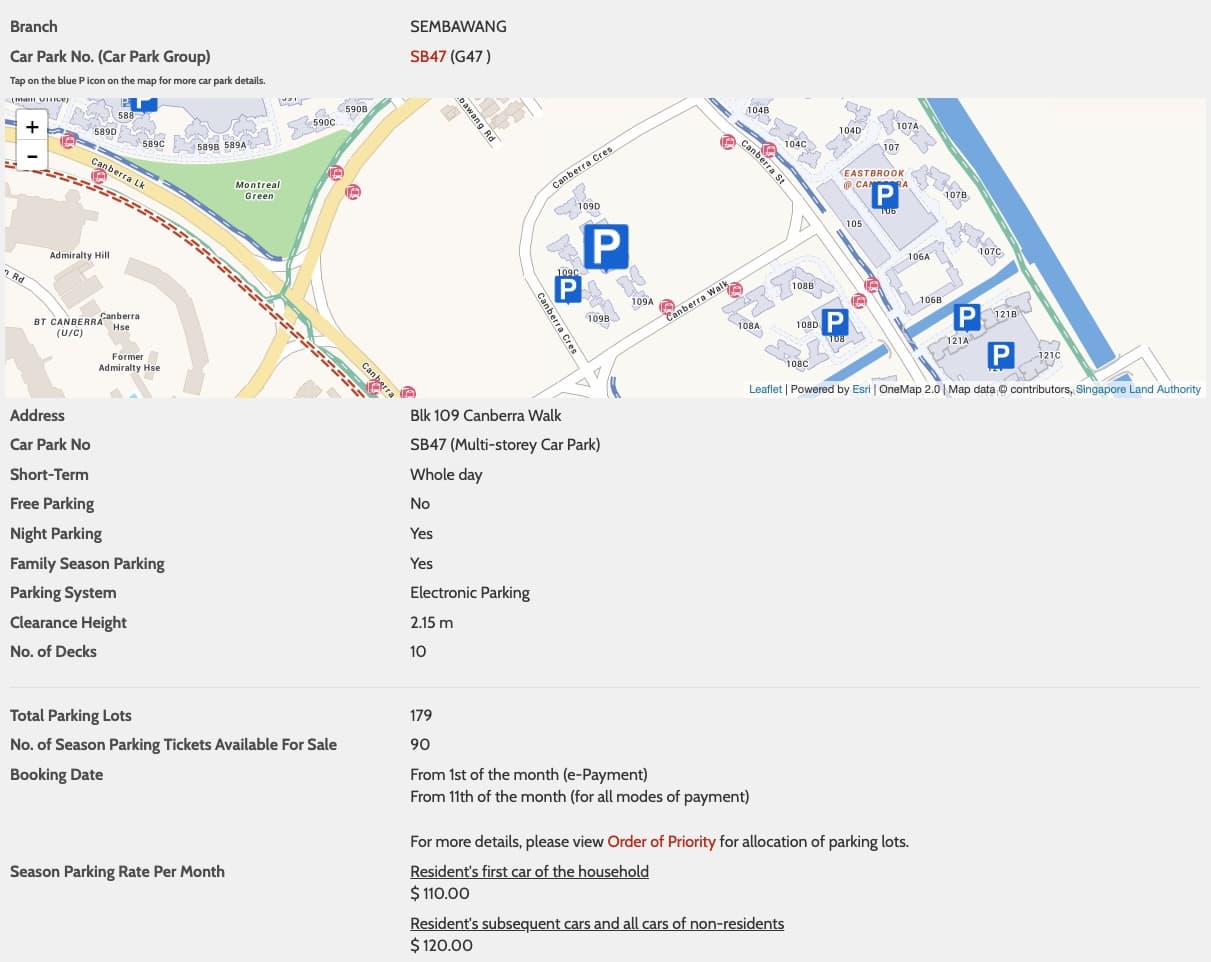This screenshot has width=1211, height=962.
Task: Click the season tickets available value "90"
Action: click(x=420, y=744)
